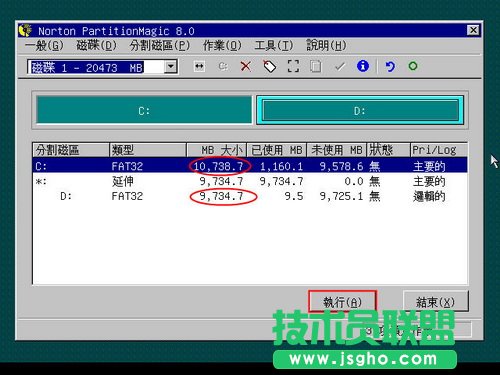Open the 工具(T) menu
Image resolution: width=500 pixels, height=375 pixels.
click(274, 46)
